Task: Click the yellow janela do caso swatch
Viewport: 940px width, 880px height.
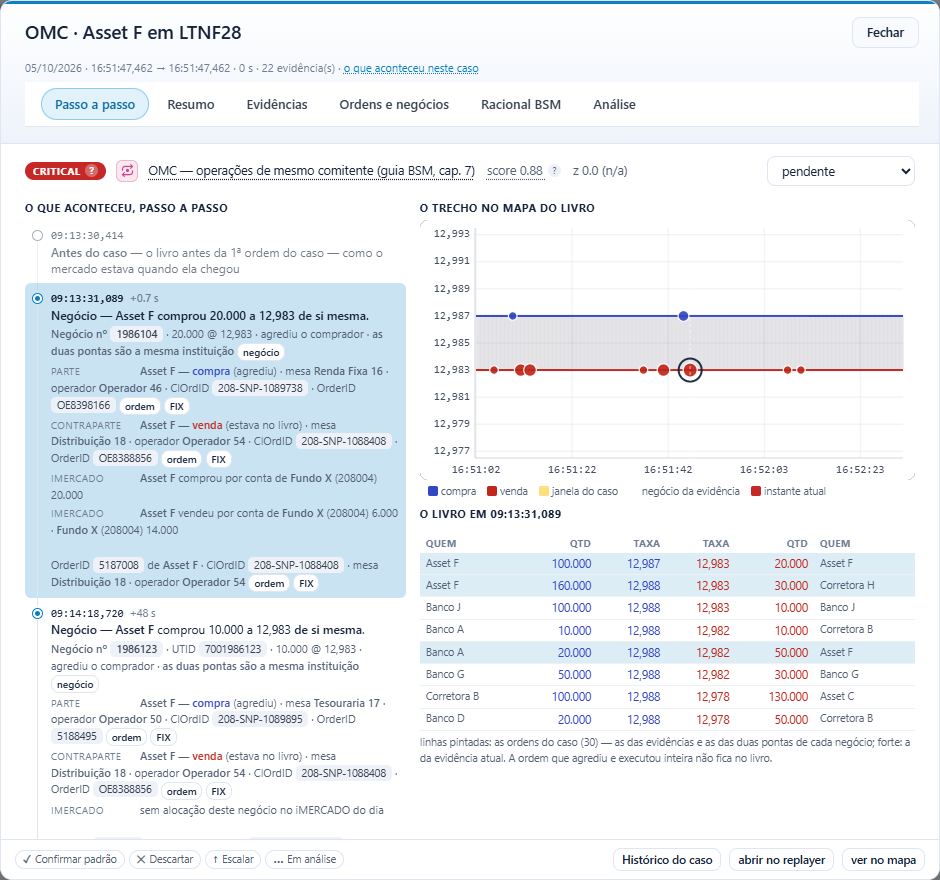Action: coord(544,492)
